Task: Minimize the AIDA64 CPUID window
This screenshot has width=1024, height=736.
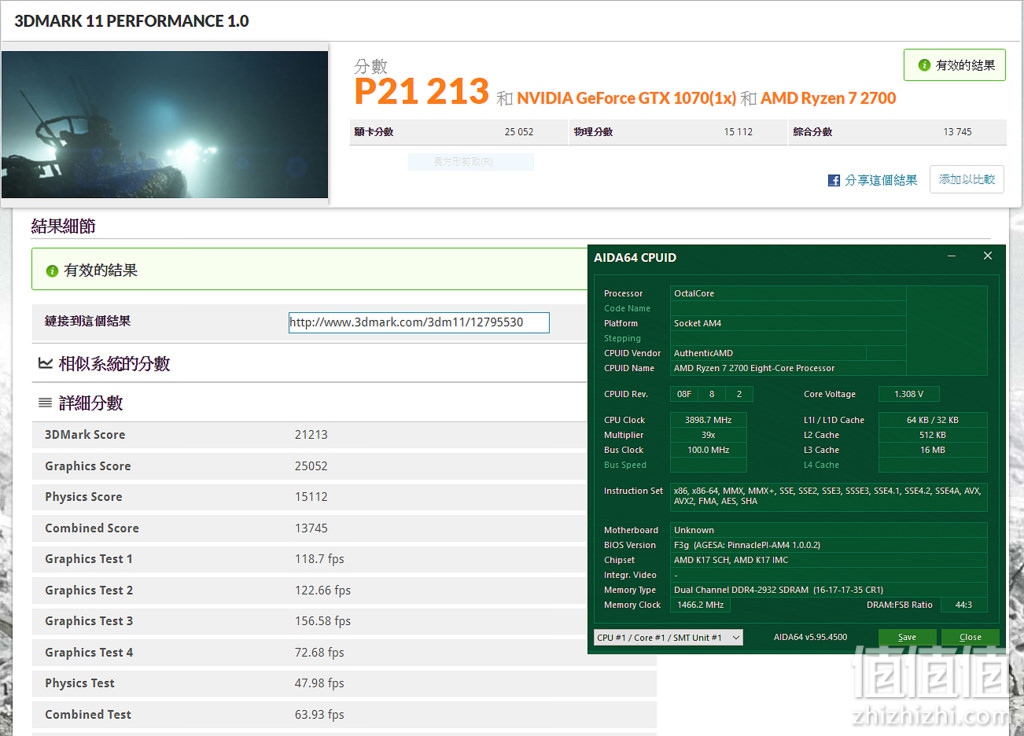Action: tap(952, 257)
